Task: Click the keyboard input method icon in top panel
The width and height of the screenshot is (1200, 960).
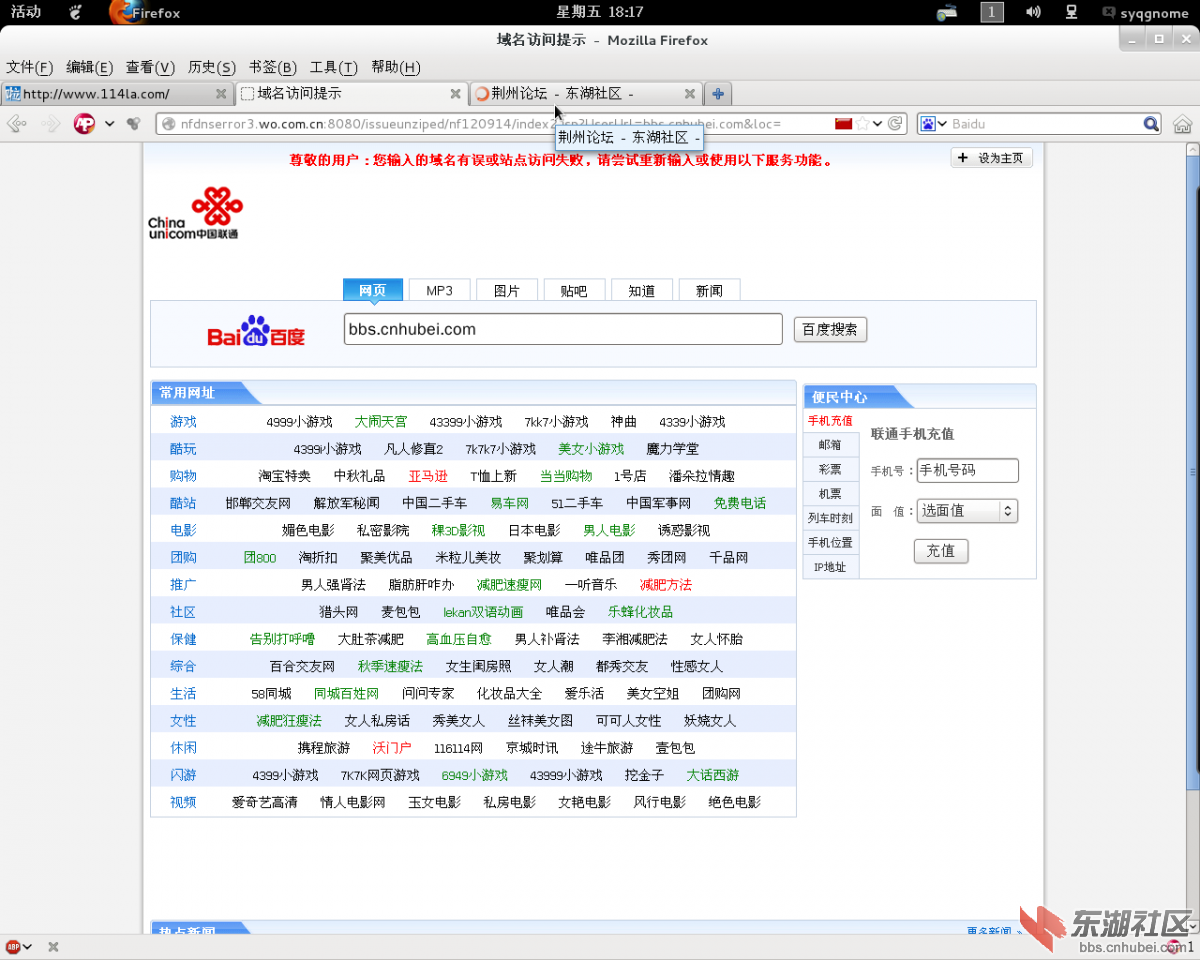Action: click(948, 12)
